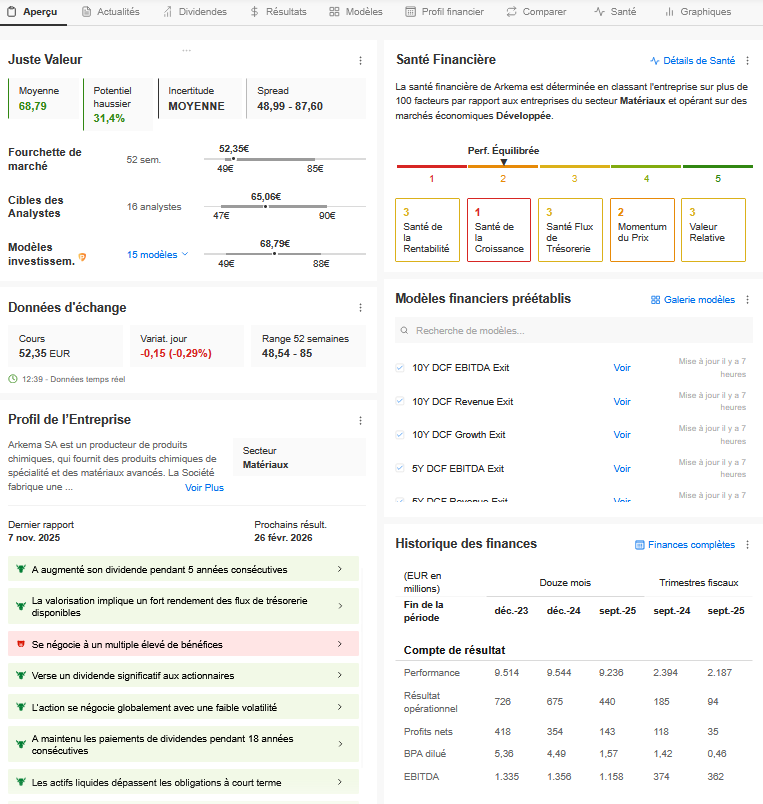Click the 52-week market range slider marker
Screen dimensions: 763x804
click(233, 159)
